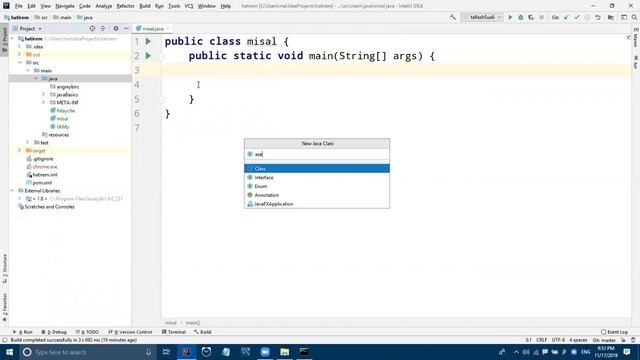Start debugging with the bug icon
This screenshot has width=640, height=360.
coord(520,18)
